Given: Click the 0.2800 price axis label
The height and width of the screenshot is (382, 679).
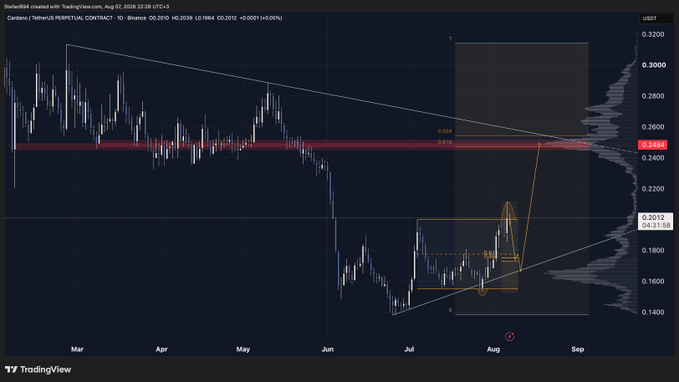Looking at the screenshot, I should [x=653, y=96].
